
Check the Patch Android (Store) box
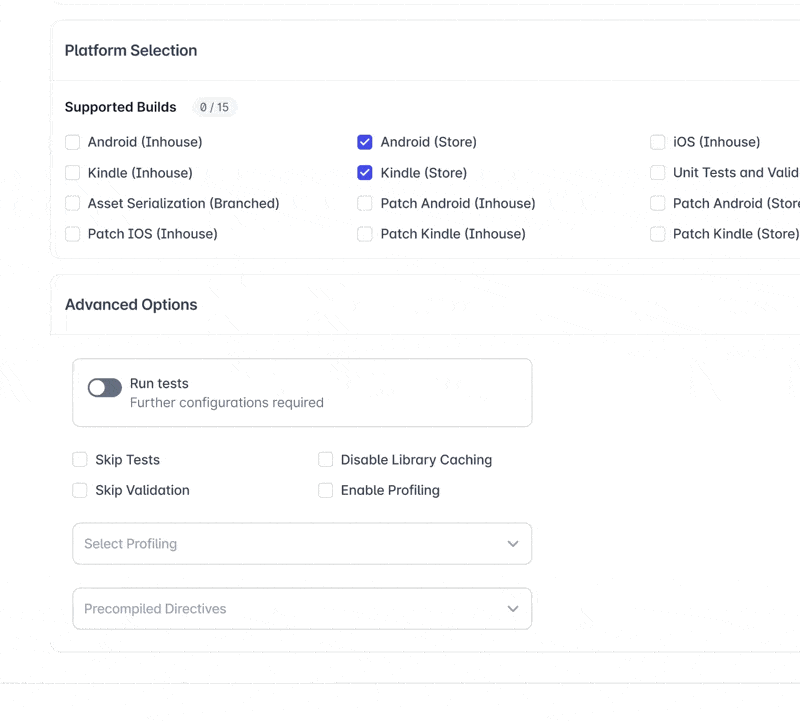click(x=658, y=204)
